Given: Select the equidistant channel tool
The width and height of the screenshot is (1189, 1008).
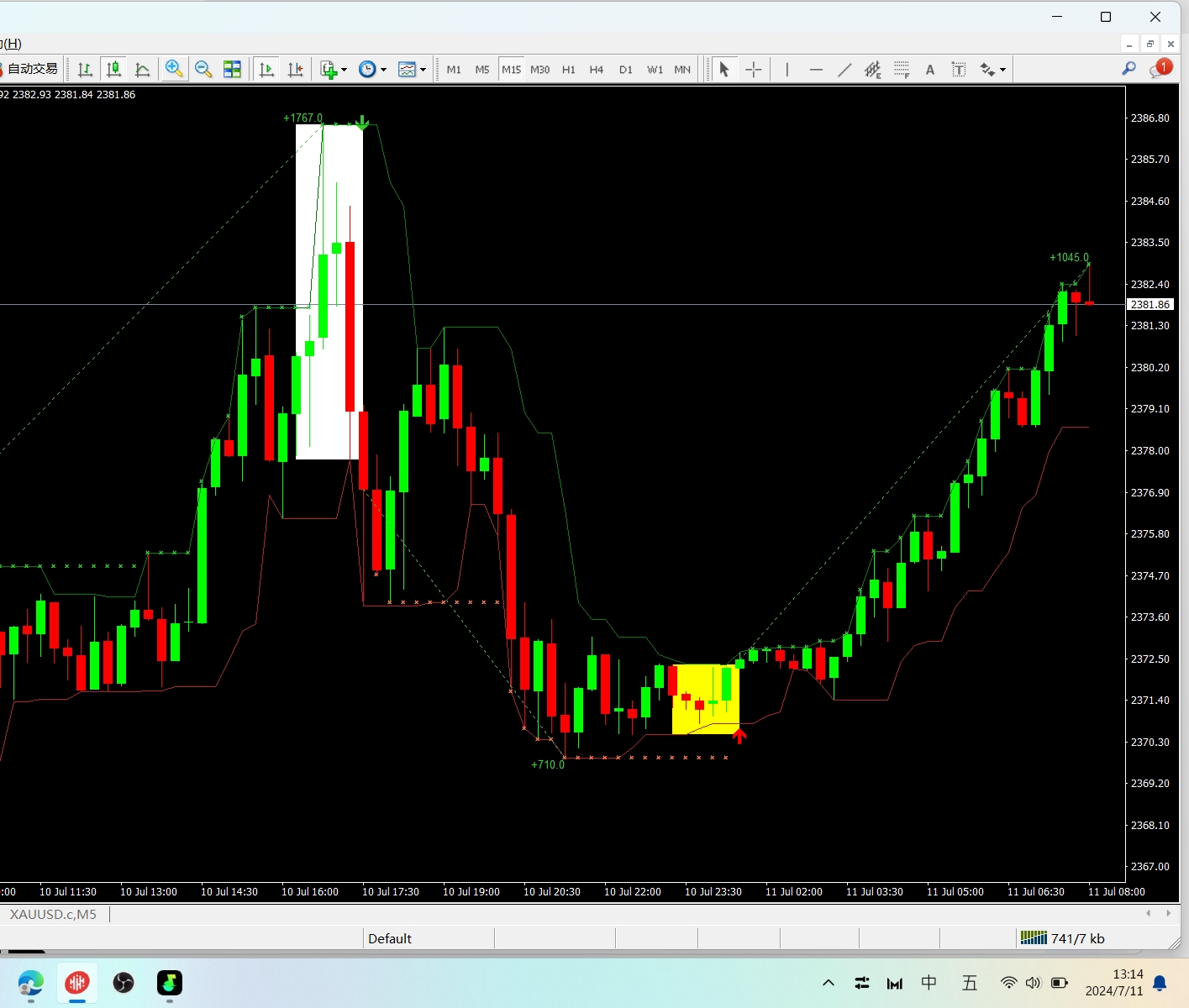Looking at the screenshot, I should 872,70.
